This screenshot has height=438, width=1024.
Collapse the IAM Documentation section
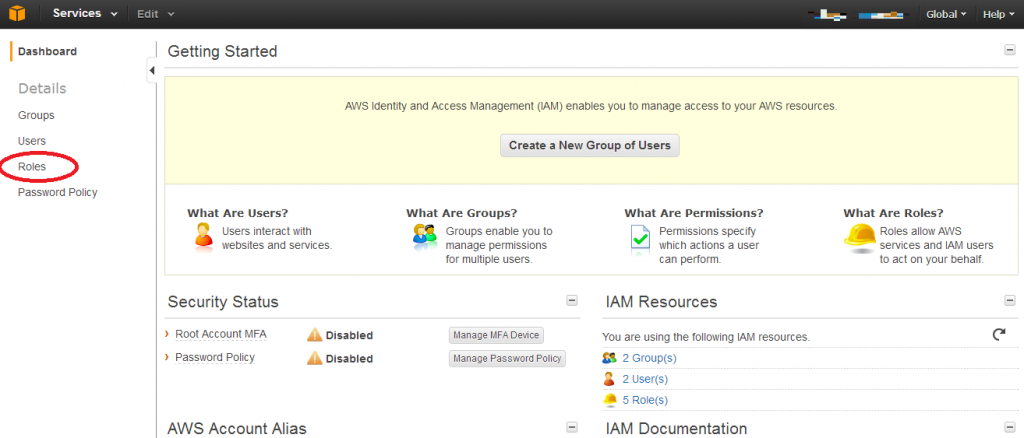[1010, 428]
